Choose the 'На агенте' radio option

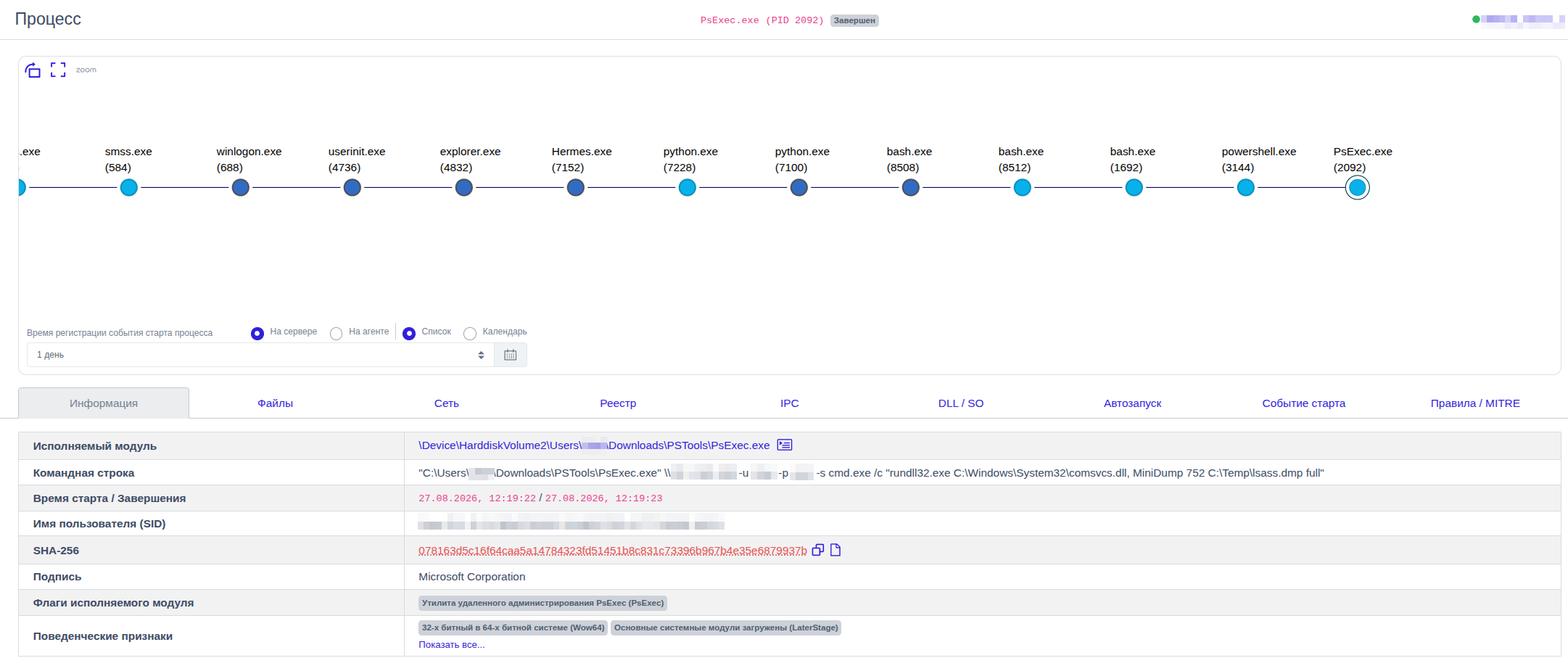tap(336, 334)
